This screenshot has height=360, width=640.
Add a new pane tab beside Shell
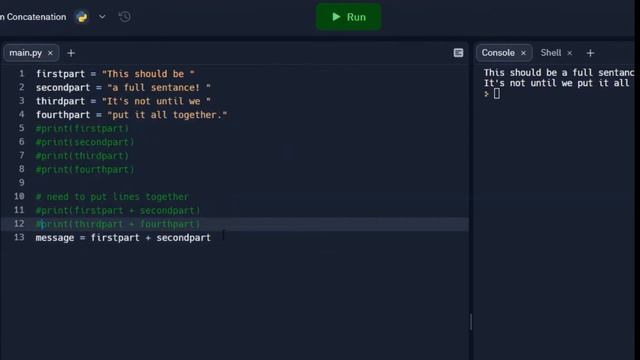pos(590,53)
